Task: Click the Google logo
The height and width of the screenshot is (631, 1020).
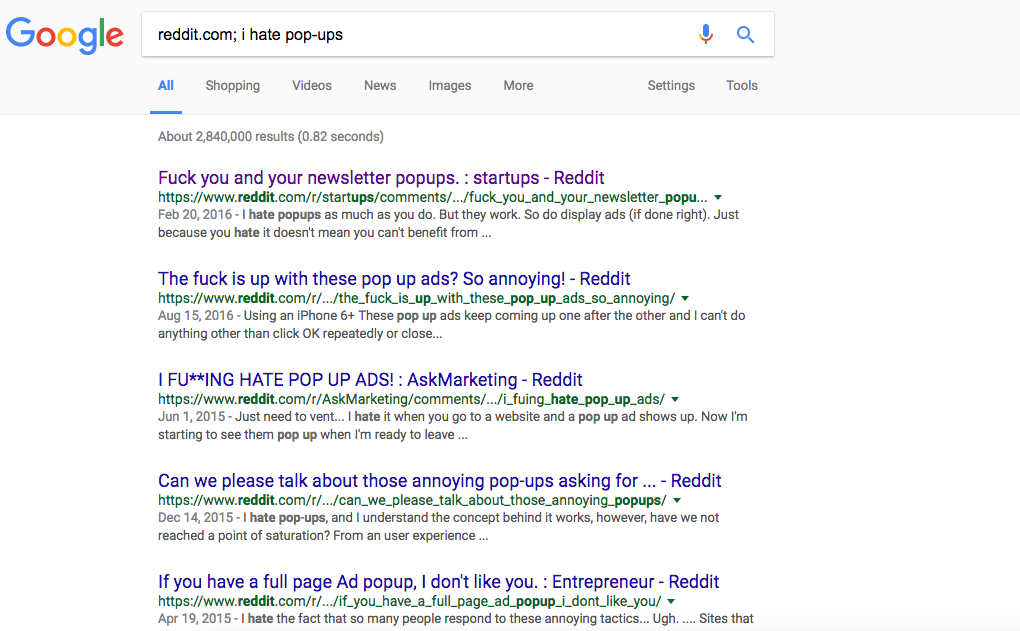Action: pos(65,35)
